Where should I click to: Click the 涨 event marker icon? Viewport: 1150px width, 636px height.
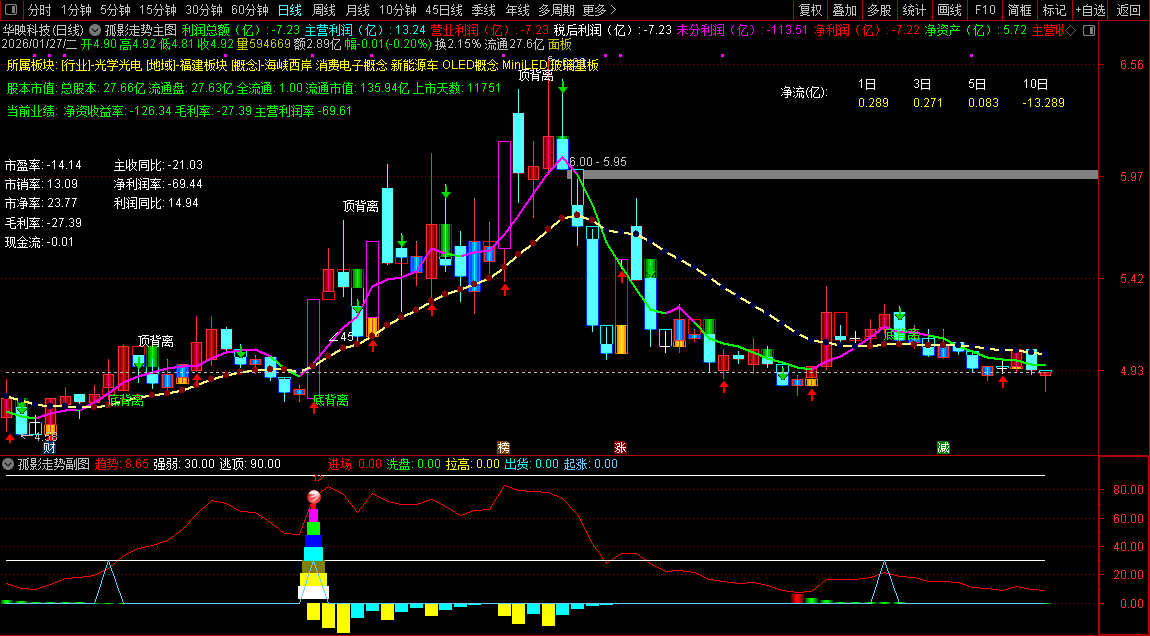pyautogui.click(x=620, y=447)
